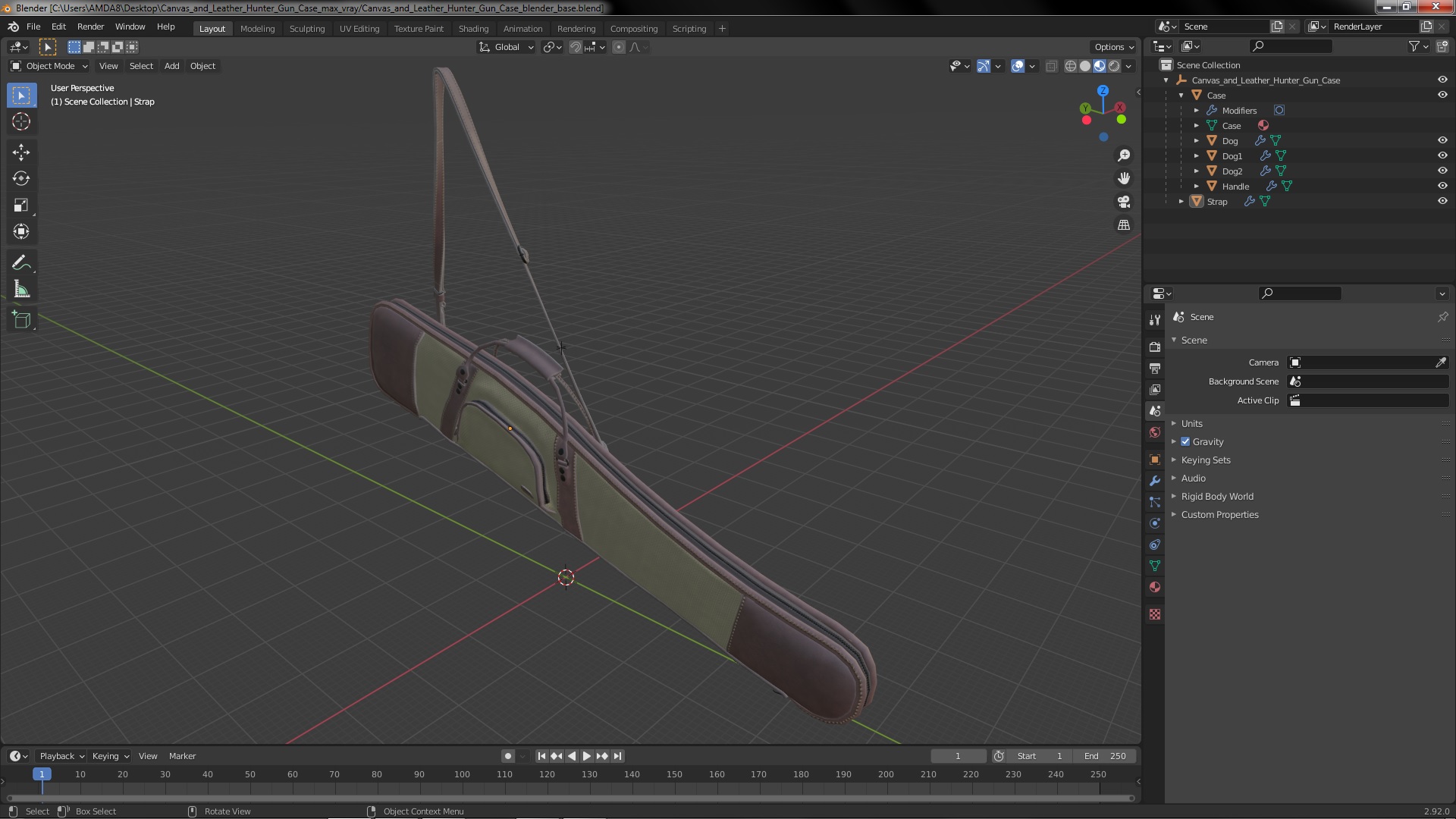
Task: Expand the Units panel
Action: (1191, 424)
